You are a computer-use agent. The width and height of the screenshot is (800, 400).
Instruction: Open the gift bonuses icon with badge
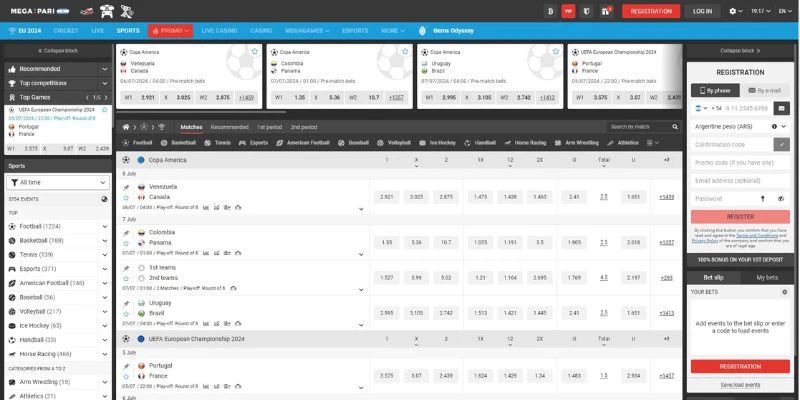pos(606,11)
